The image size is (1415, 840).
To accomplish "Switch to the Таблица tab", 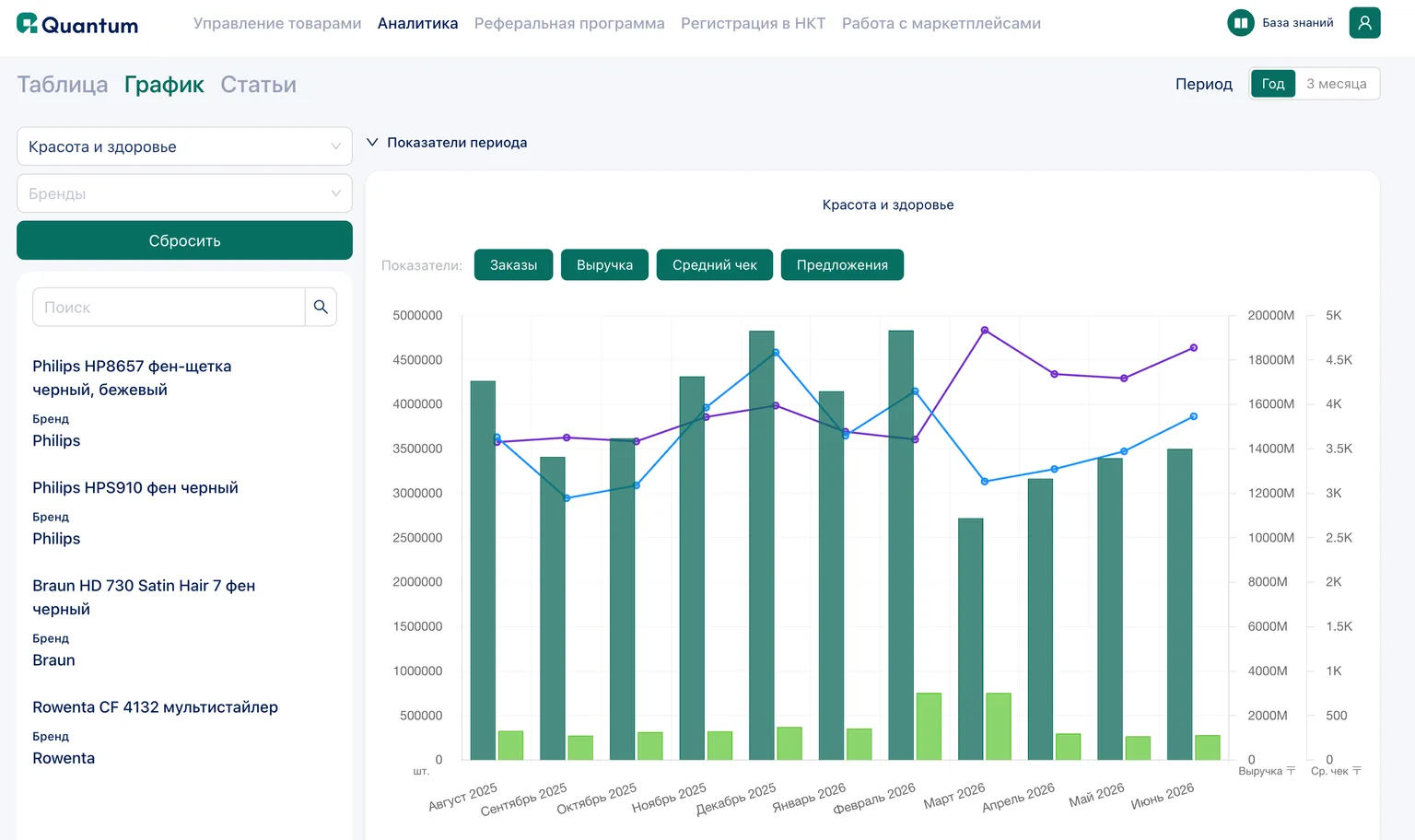I will [63, 85].
